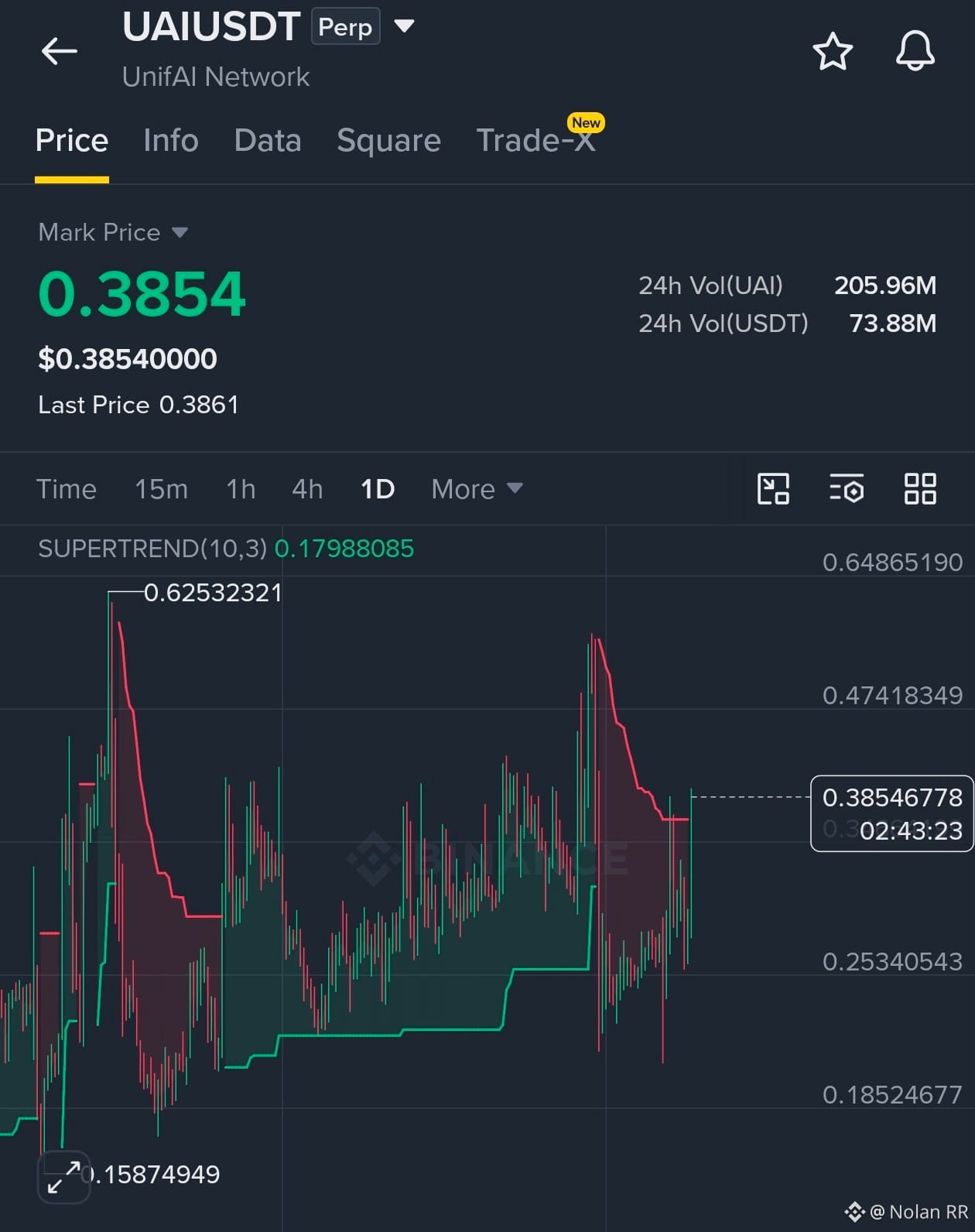Tap the chart high label 0.62532321
The width and height of the screenshot is (975, 1232).
[x=213, y=593]
